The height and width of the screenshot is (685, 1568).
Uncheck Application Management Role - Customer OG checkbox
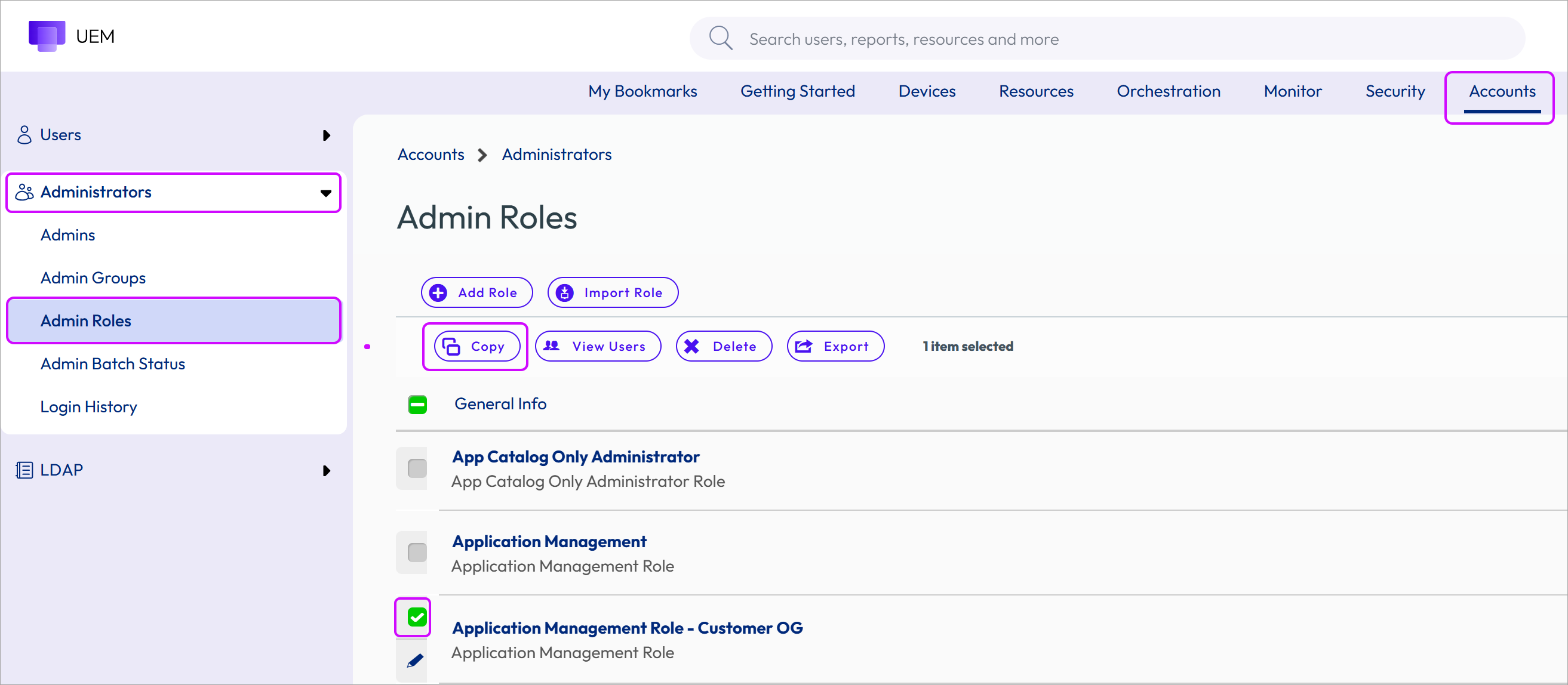[x=417, y=617]
